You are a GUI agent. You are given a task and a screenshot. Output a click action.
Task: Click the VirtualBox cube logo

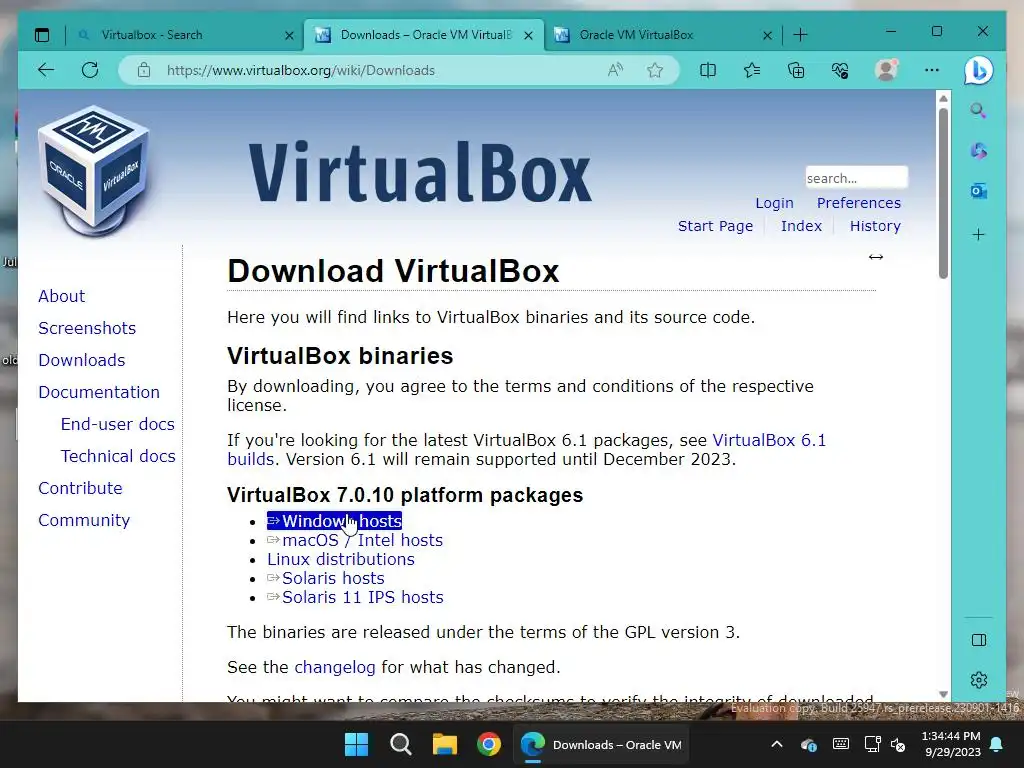(x=95, y=171)
